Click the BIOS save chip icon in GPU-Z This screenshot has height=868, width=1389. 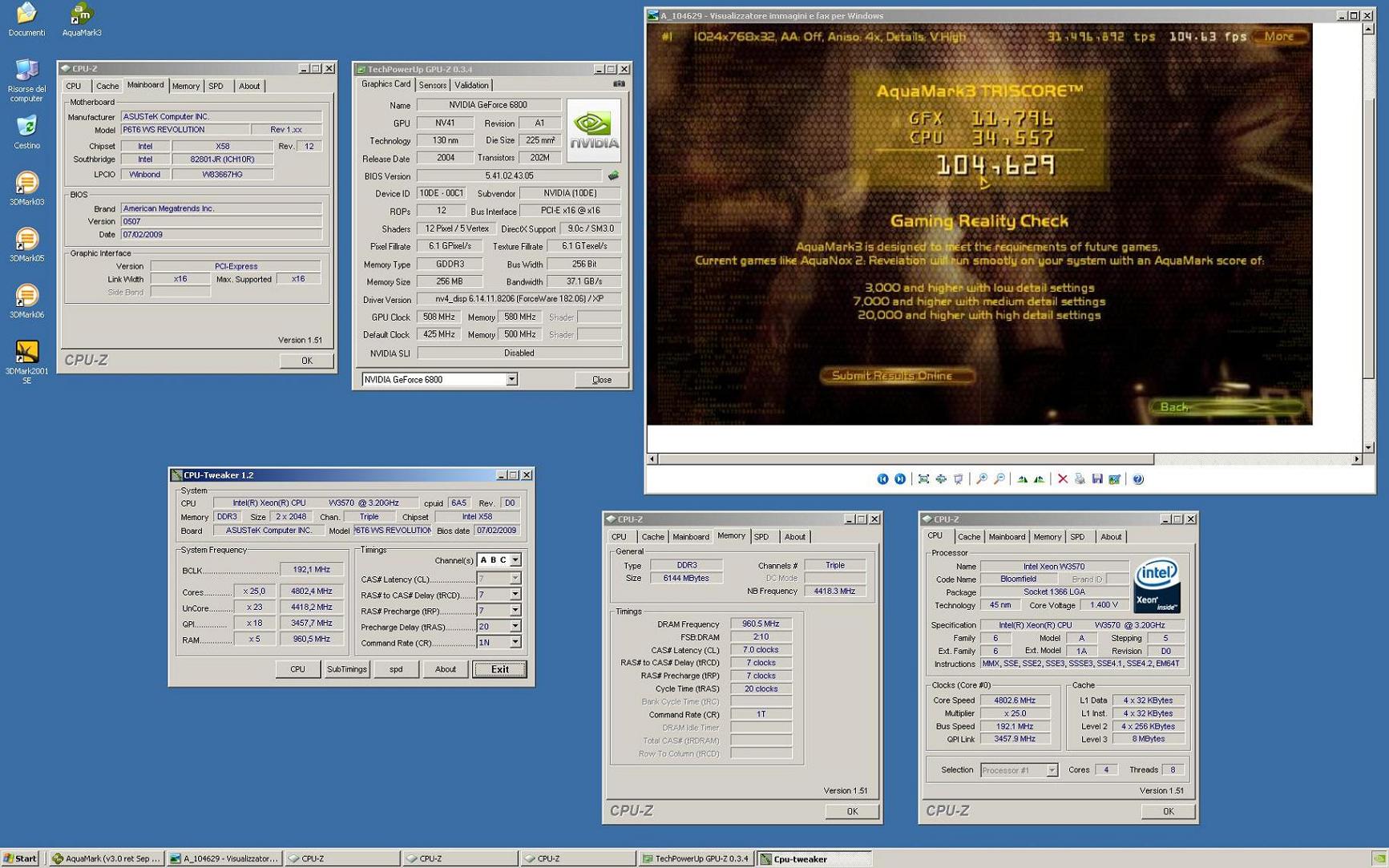click(614, 176)
